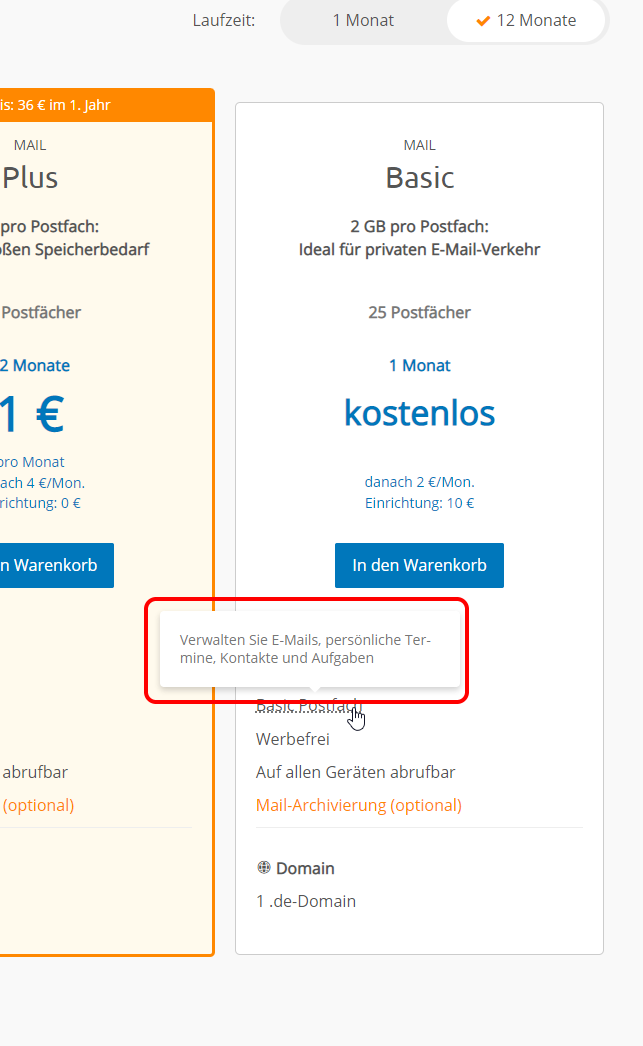Select the 1 Monat duration option
This screenshot has width=643, height=1046.
click(x=363, y=21)
